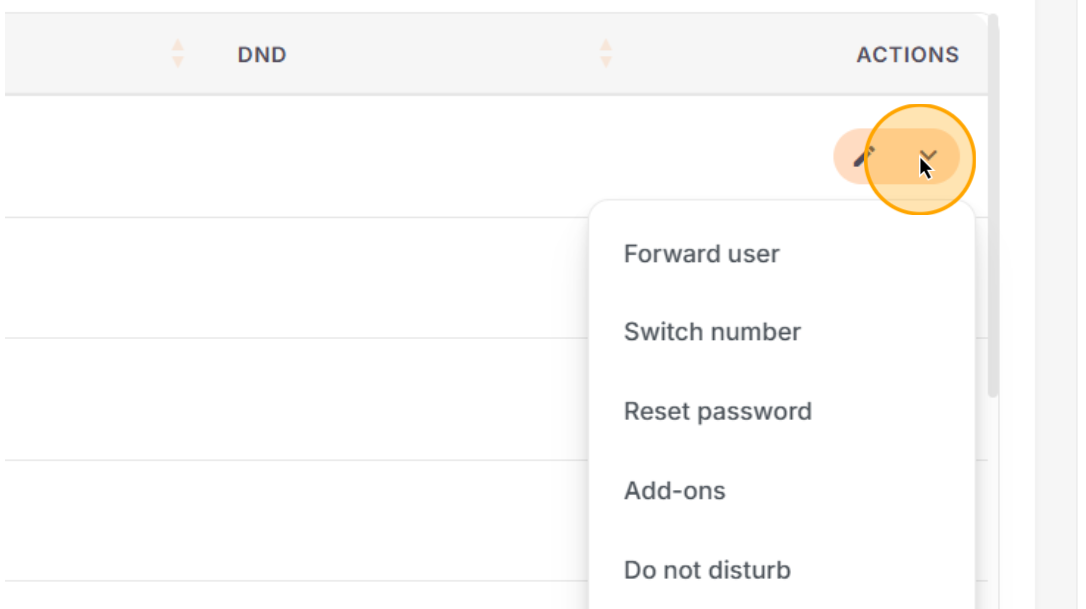Click the up sort arrow right of DND

[x=606, y=46]
